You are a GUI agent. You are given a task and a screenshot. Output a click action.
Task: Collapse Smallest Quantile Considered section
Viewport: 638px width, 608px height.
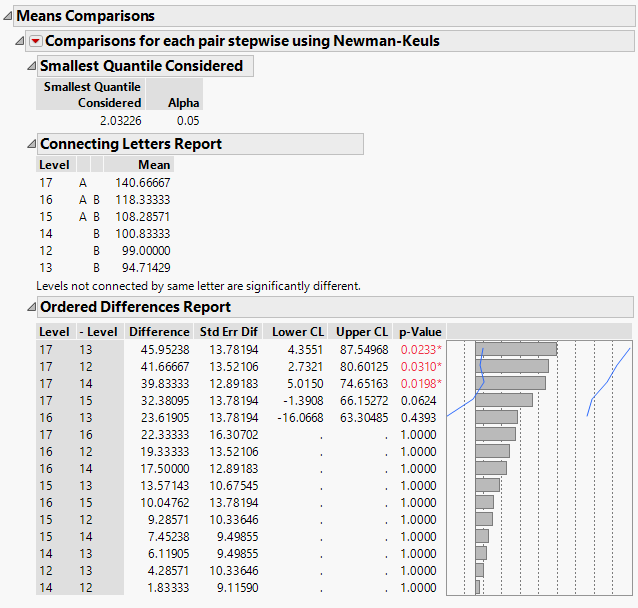(30, 66)
